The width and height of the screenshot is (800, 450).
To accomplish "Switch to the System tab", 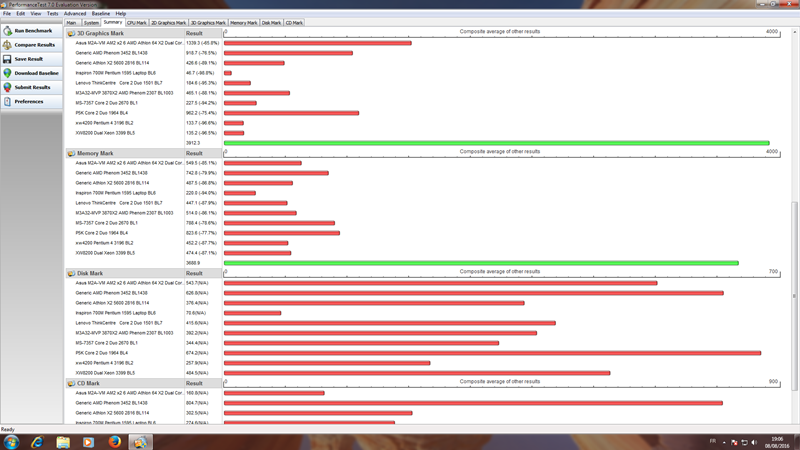I will [91, 23].
